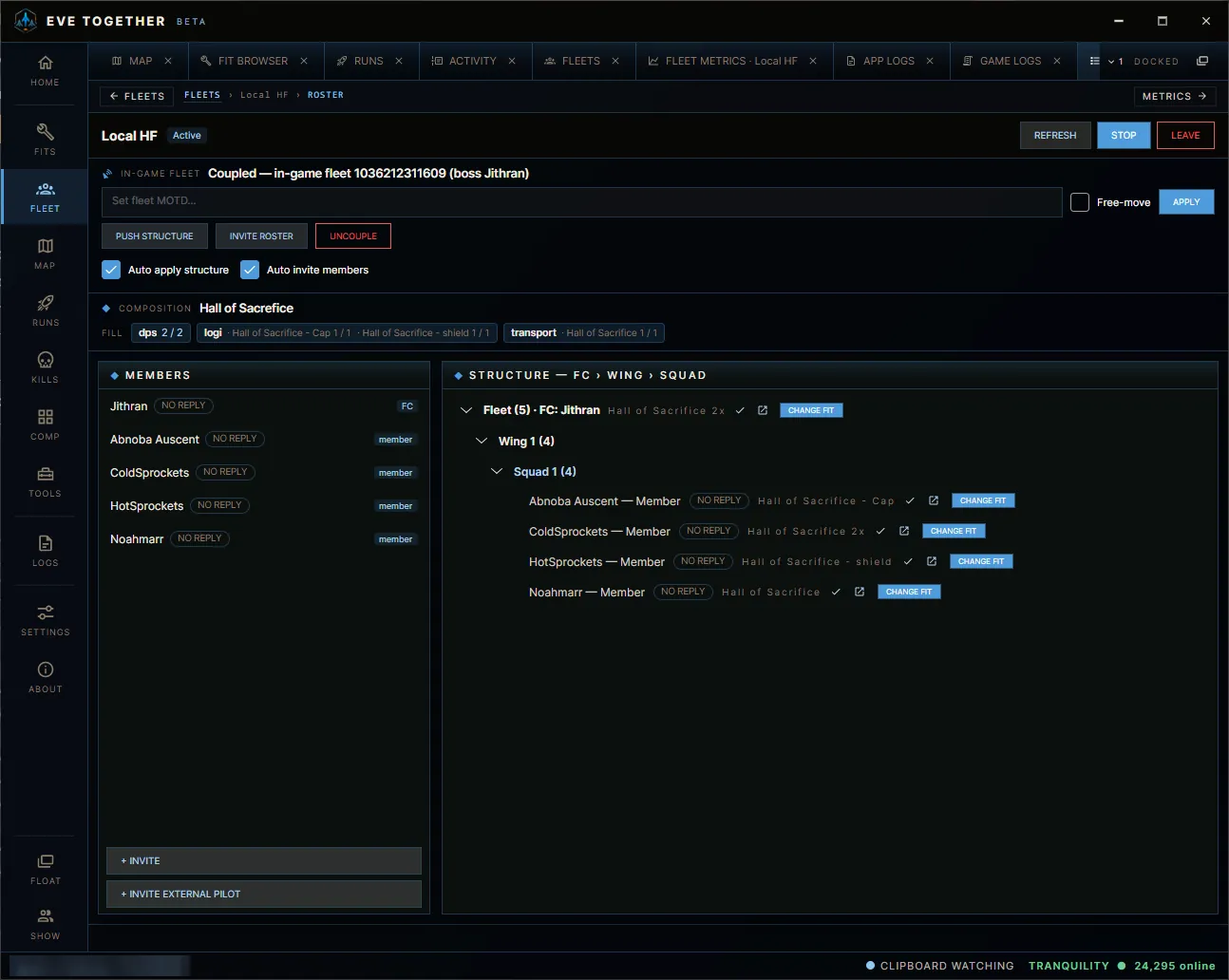This screenshot has width=1229, height=980.
Task: Click the FLEETS breadcrumb link
Action: (x=202, y=95)
